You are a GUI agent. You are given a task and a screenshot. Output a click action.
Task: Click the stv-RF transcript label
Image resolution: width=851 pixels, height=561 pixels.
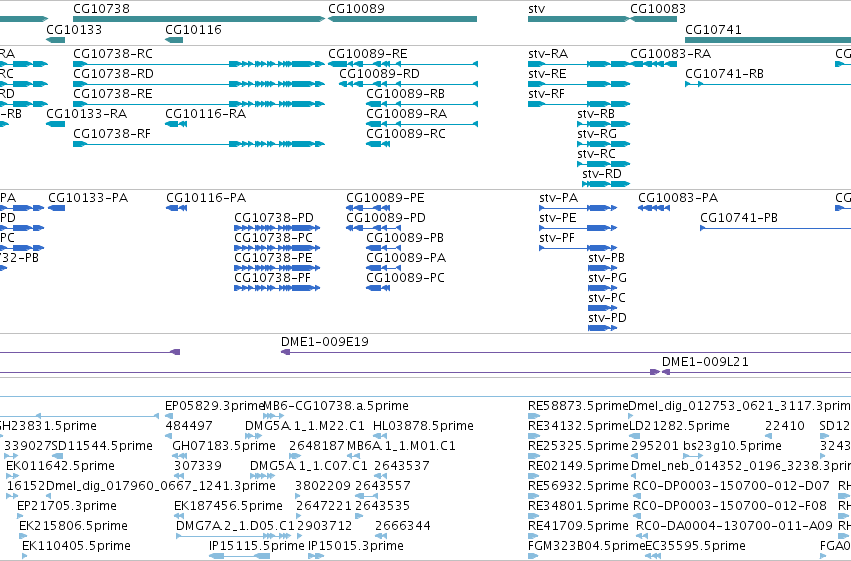[x=547, y=94]
